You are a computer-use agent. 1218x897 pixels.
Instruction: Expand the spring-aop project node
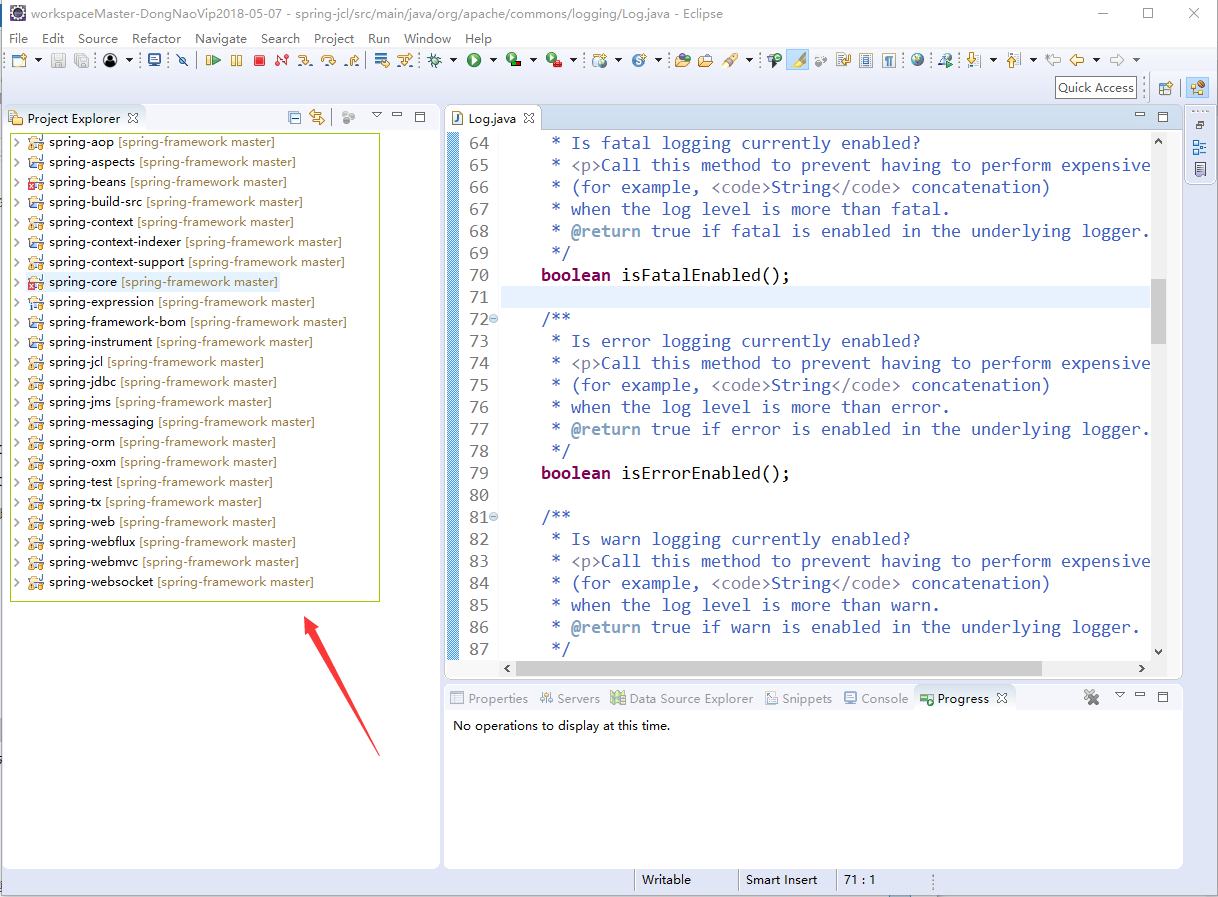[16, 142]
